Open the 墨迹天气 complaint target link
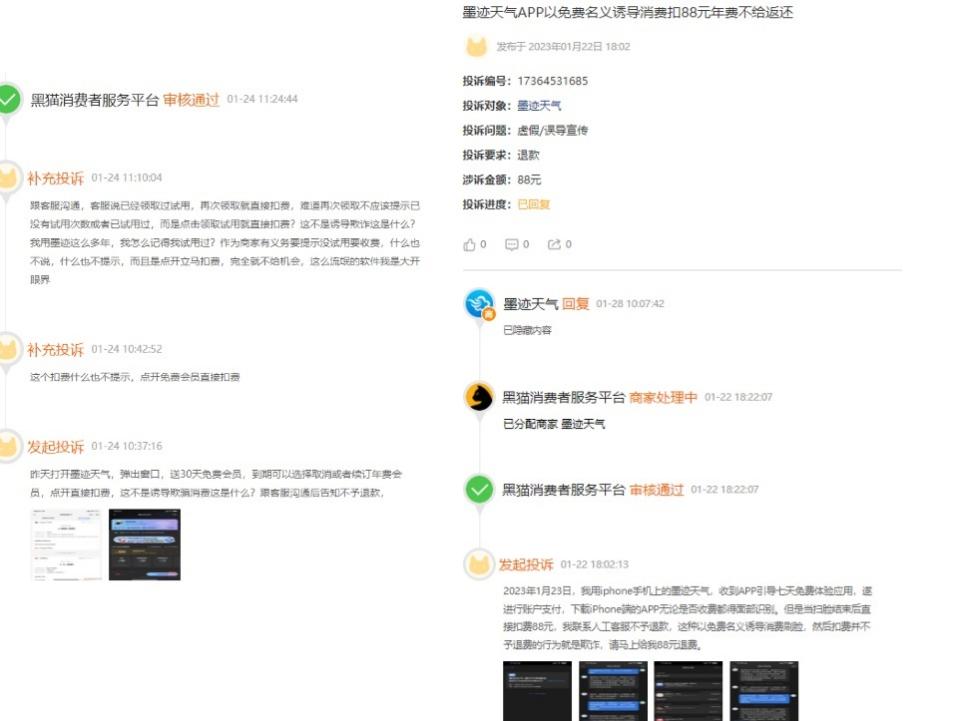This screenshot has width=961, height=721. pos(539,106)
